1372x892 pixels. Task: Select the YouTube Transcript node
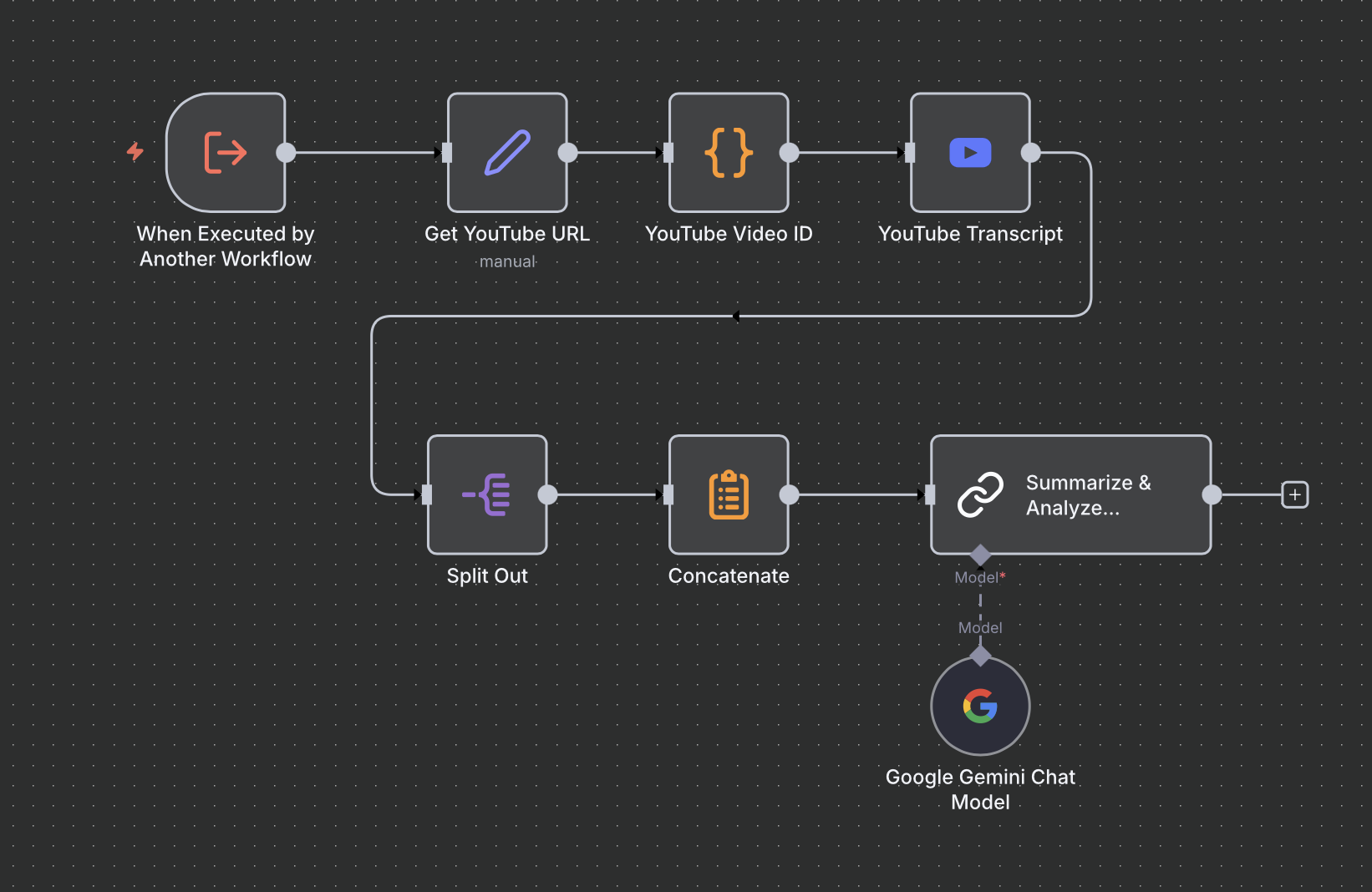(970, 153)
